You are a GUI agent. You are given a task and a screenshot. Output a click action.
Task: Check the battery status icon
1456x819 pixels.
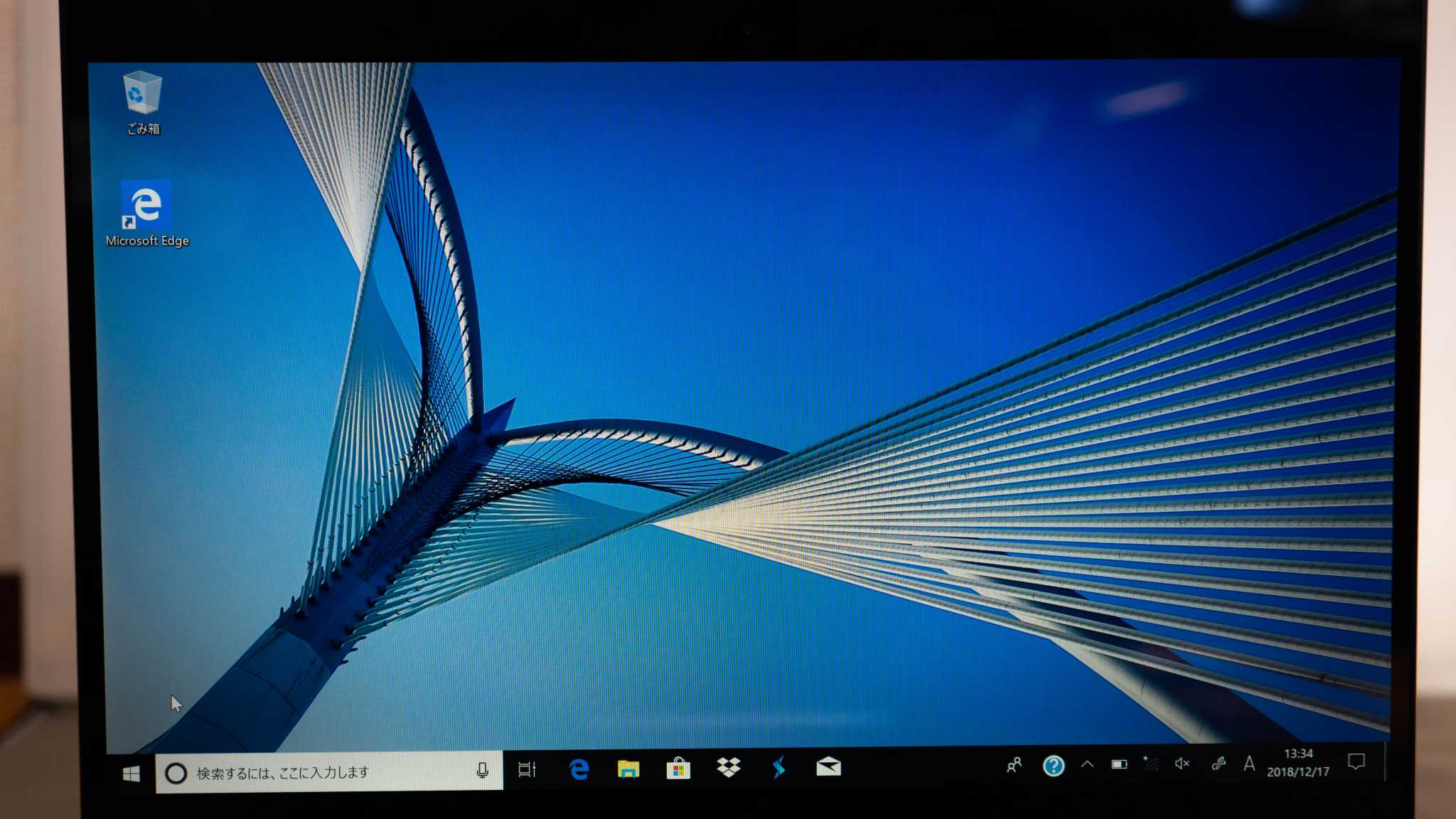click(x=1119, y=764)
